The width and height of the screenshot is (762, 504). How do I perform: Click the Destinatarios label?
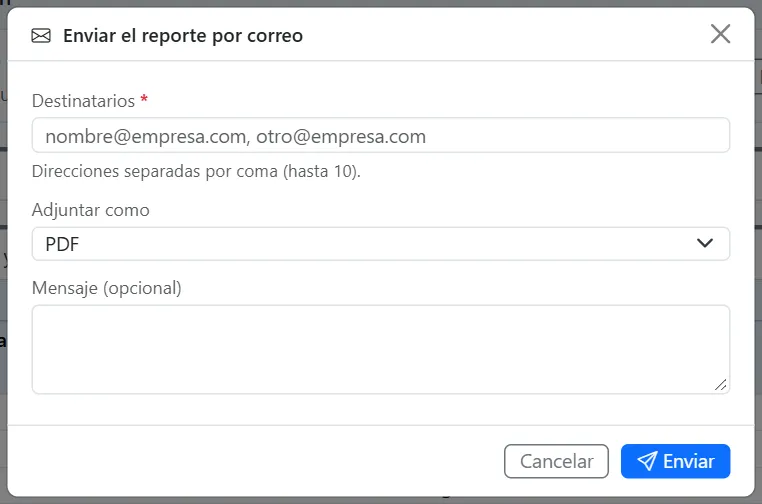(x=84, y=101)
